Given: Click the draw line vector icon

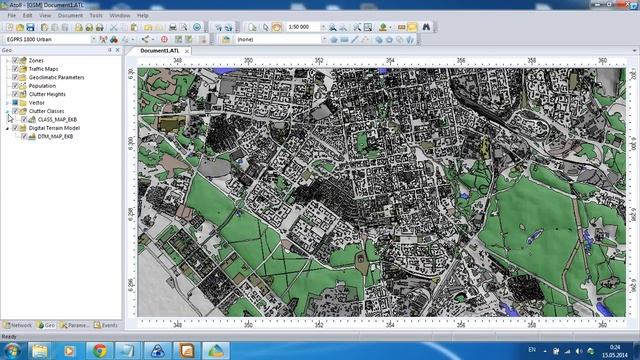Looking at the screenshot, I should tap(355, 40).
